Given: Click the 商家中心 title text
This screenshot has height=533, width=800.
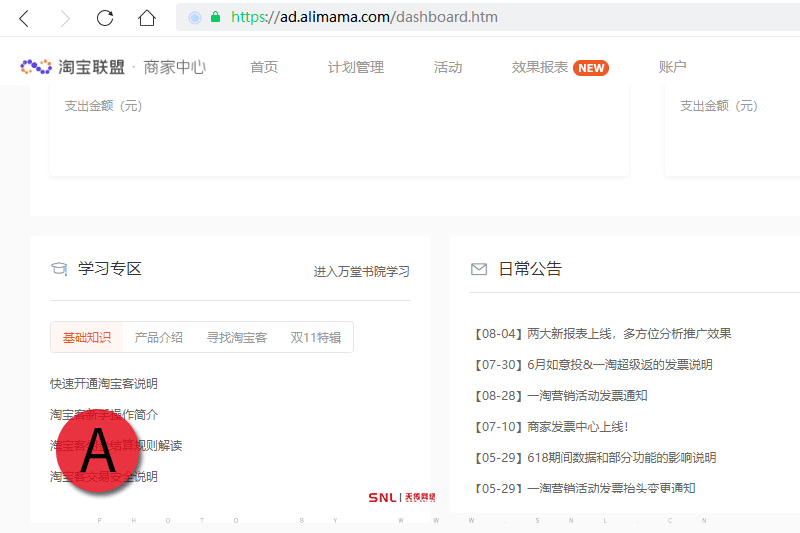Looking at the screenshot, I should click(174, 67).
